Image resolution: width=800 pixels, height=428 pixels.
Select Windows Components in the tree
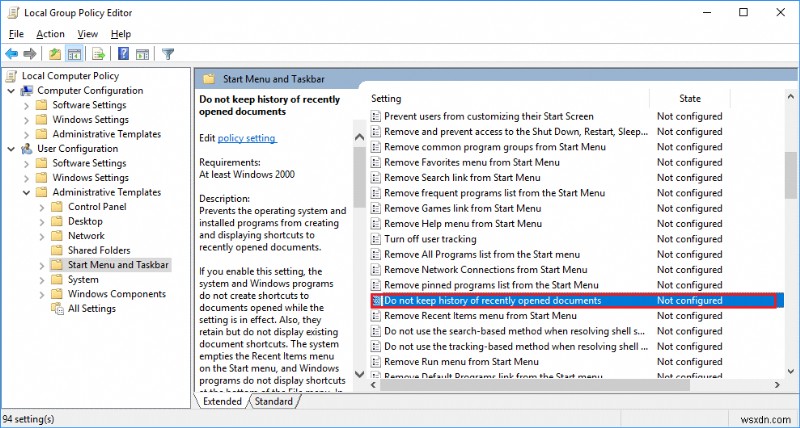coord(117,294)
